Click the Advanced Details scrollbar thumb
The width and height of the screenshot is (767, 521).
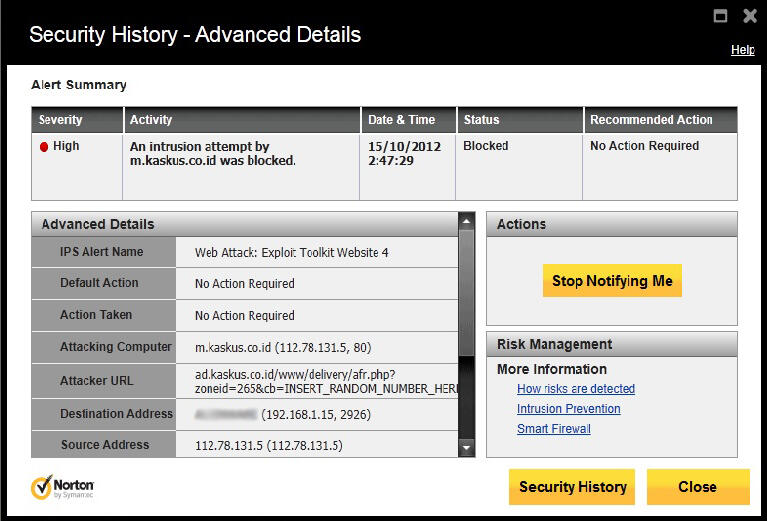point(467,294)
